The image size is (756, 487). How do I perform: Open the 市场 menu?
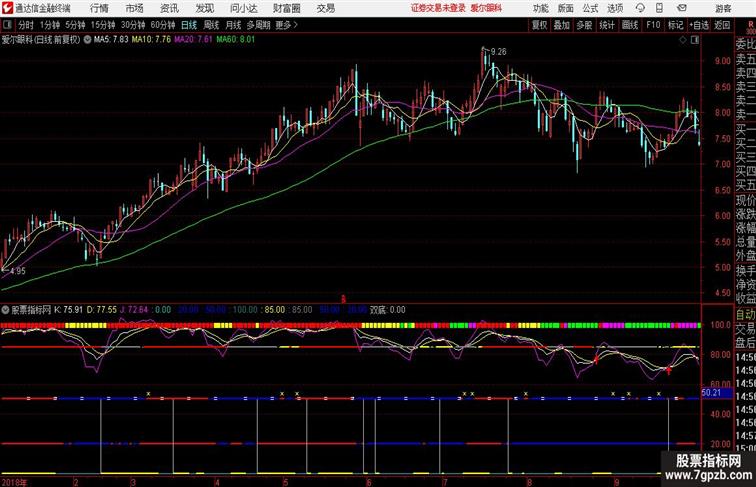tap(134, 8)
